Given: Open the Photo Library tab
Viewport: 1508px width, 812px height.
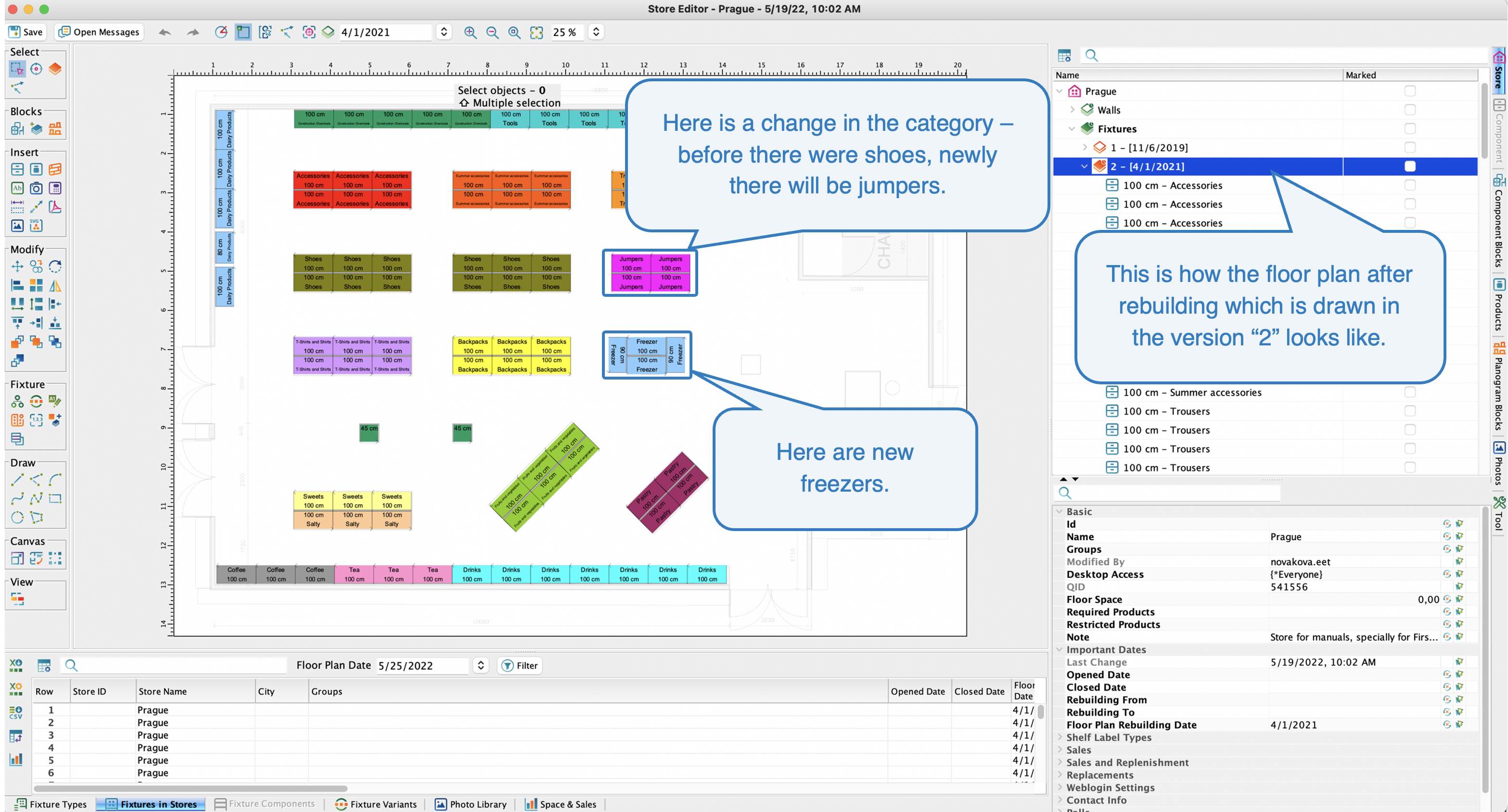Looking at the screenshot, I should [471, 804].
